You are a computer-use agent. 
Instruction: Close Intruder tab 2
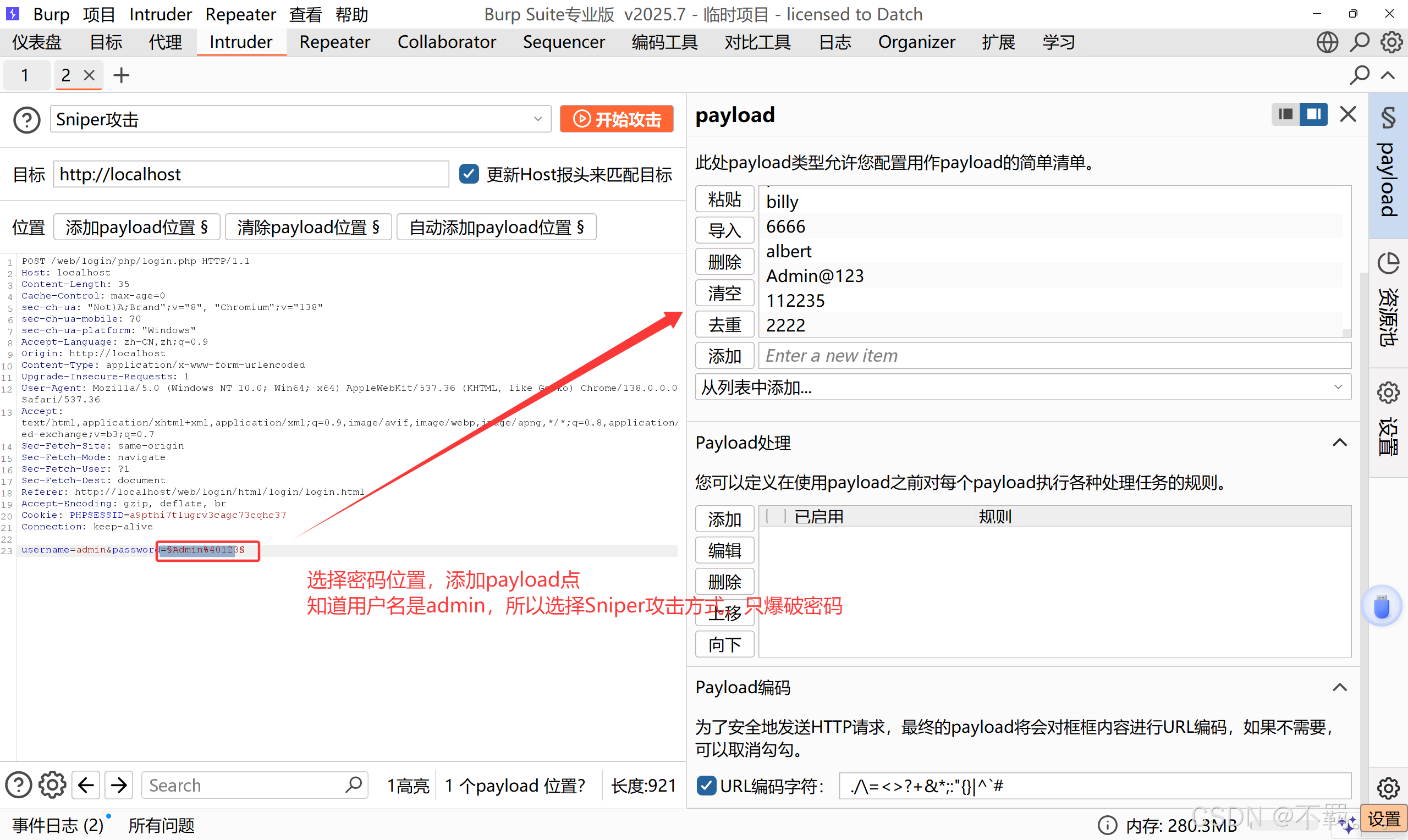[89, 75]
